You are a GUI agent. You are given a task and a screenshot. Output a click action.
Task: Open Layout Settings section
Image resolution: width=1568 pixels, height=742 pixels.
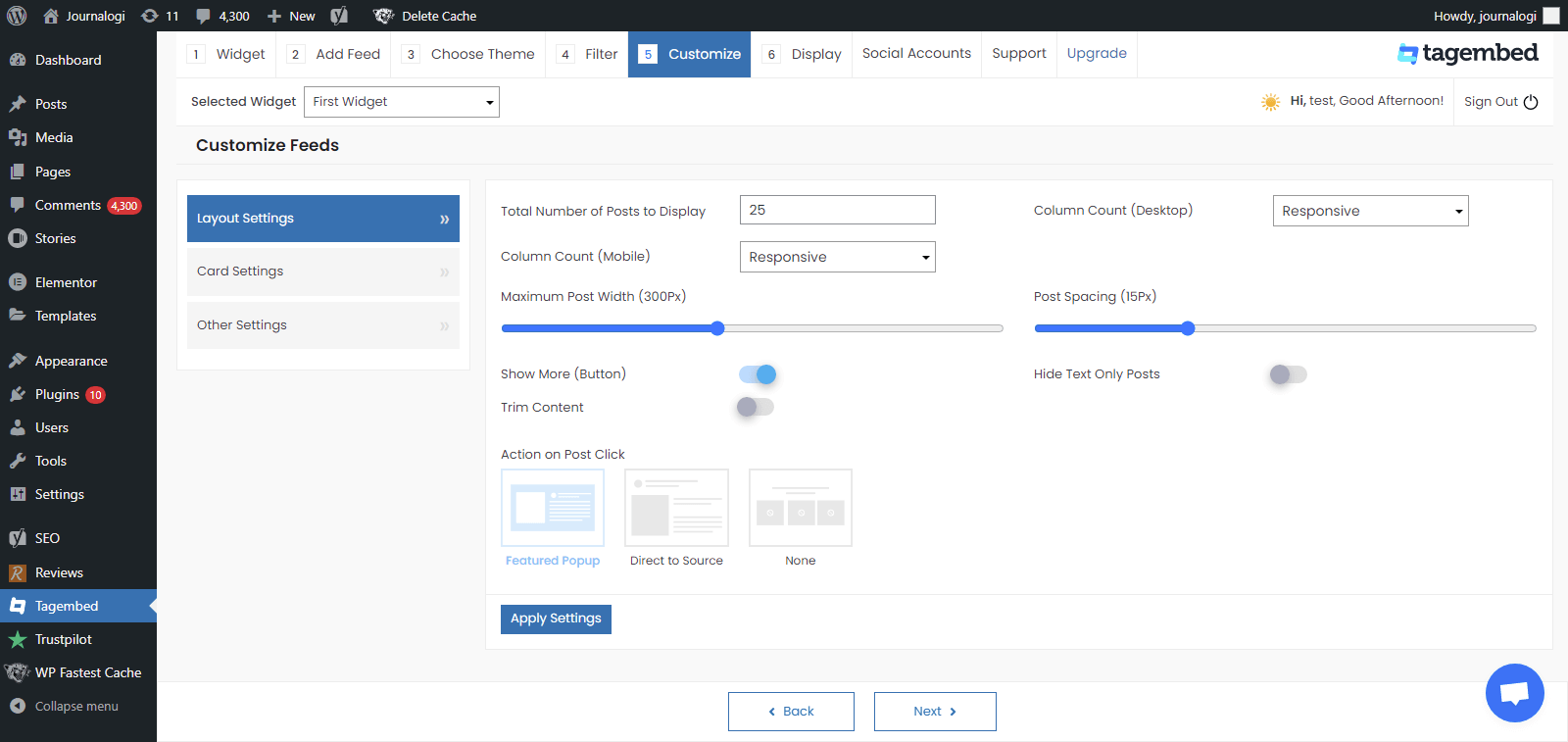(323, 219)
